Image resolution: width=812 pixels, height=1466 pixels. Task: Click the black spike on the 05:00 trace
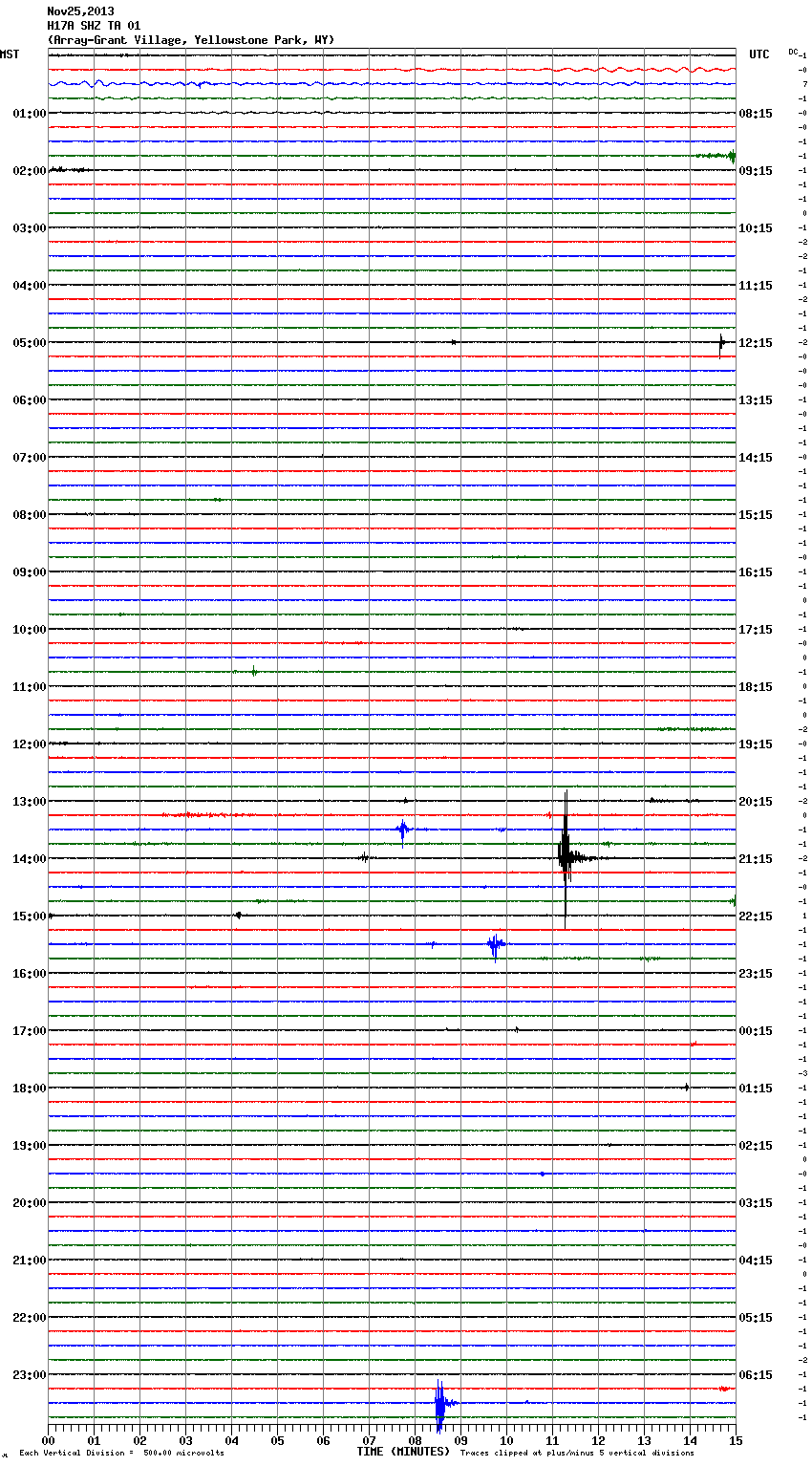(x=721, y=343)
